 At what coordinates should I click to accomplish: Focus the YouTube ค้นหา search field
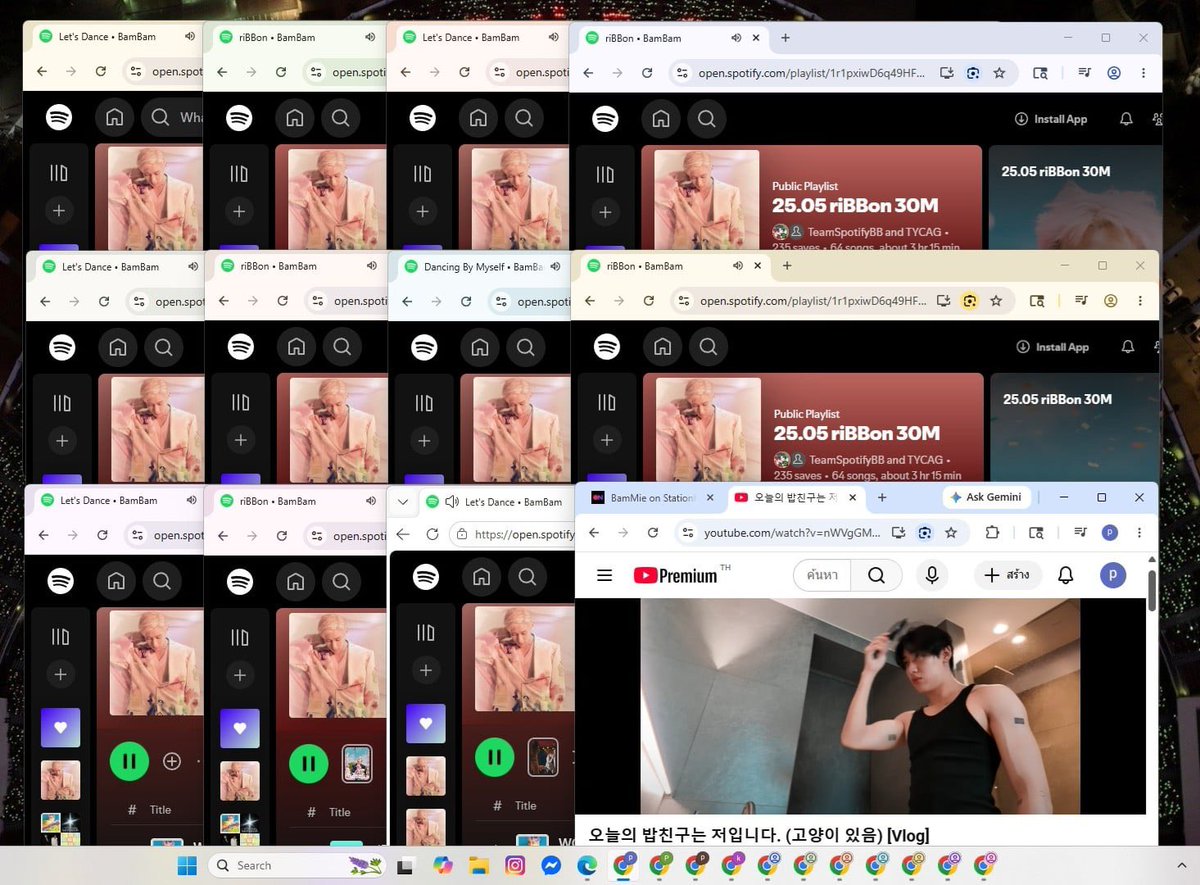pos(822,575)
